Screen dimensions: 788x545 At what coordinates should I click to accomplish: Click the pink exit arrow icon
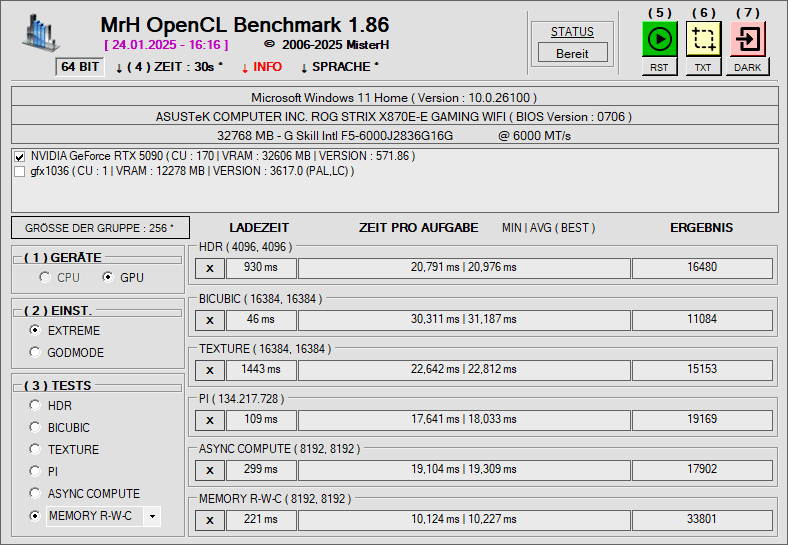747,39
